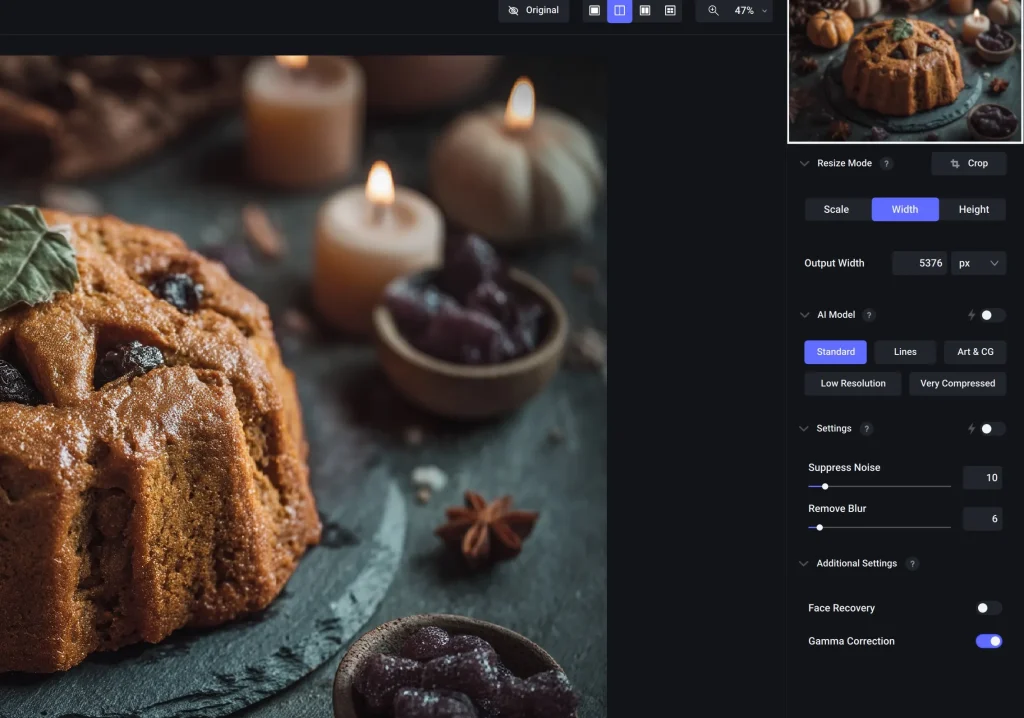The image size is (1024, 718).
Task: Click the Crop button
Action: [x=968, y=163]
